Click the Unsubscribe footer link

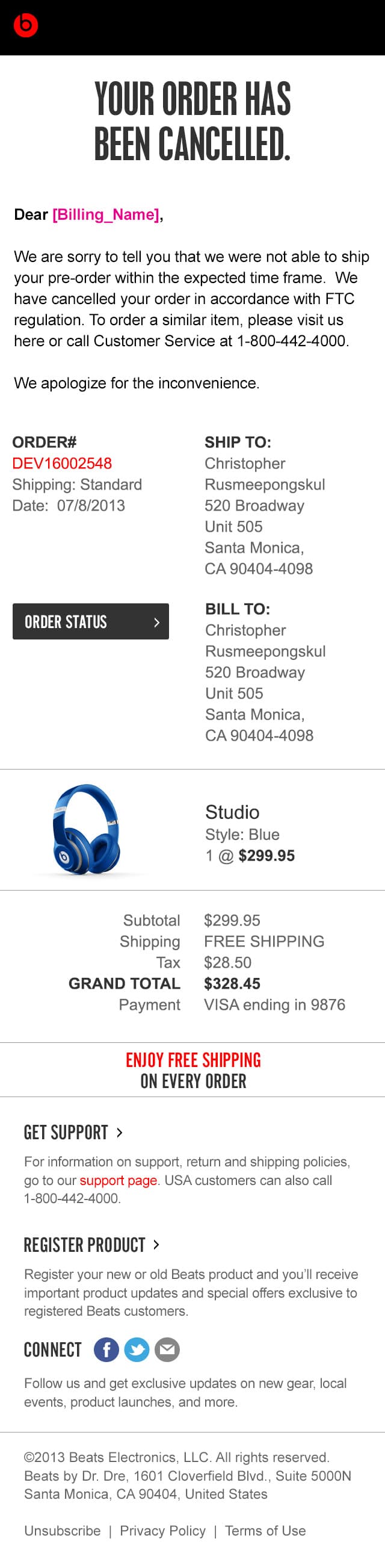tap(63, 1531)
